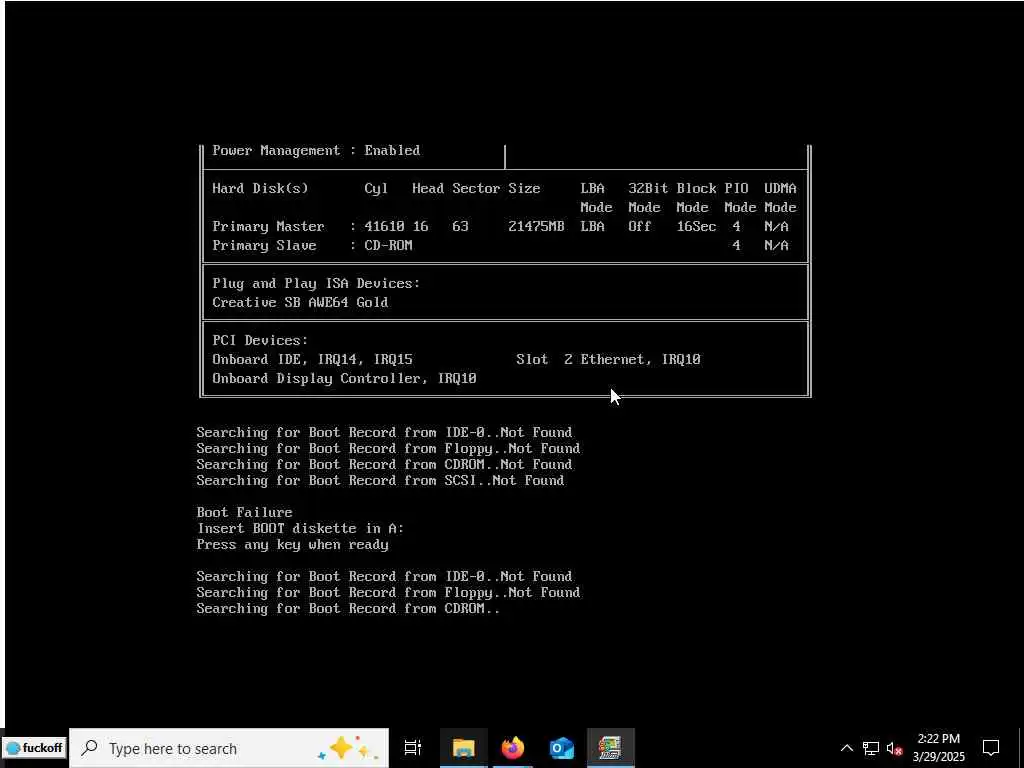The image size is (1024, 768).
Task: Select the emulator app taskbar icon
Action: pos(611,748)
